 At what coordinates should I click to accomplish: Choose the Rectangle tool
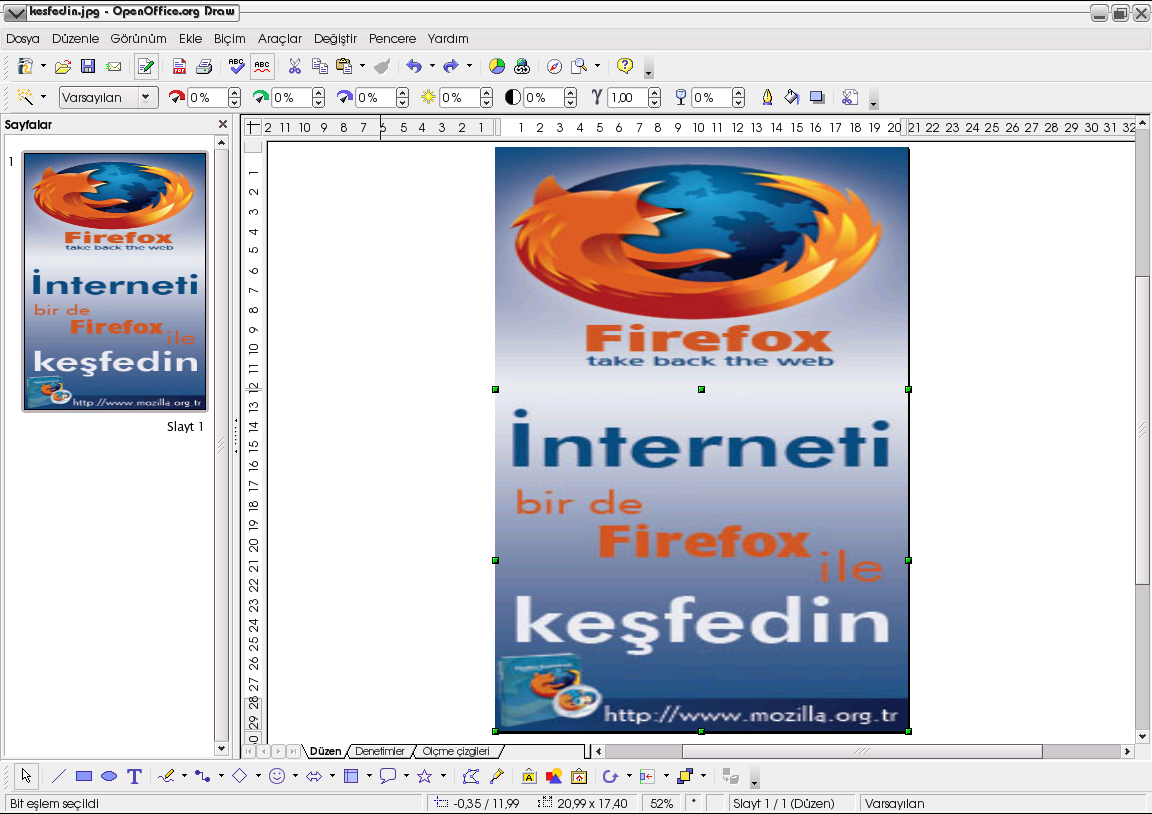[x=84, y=776]
